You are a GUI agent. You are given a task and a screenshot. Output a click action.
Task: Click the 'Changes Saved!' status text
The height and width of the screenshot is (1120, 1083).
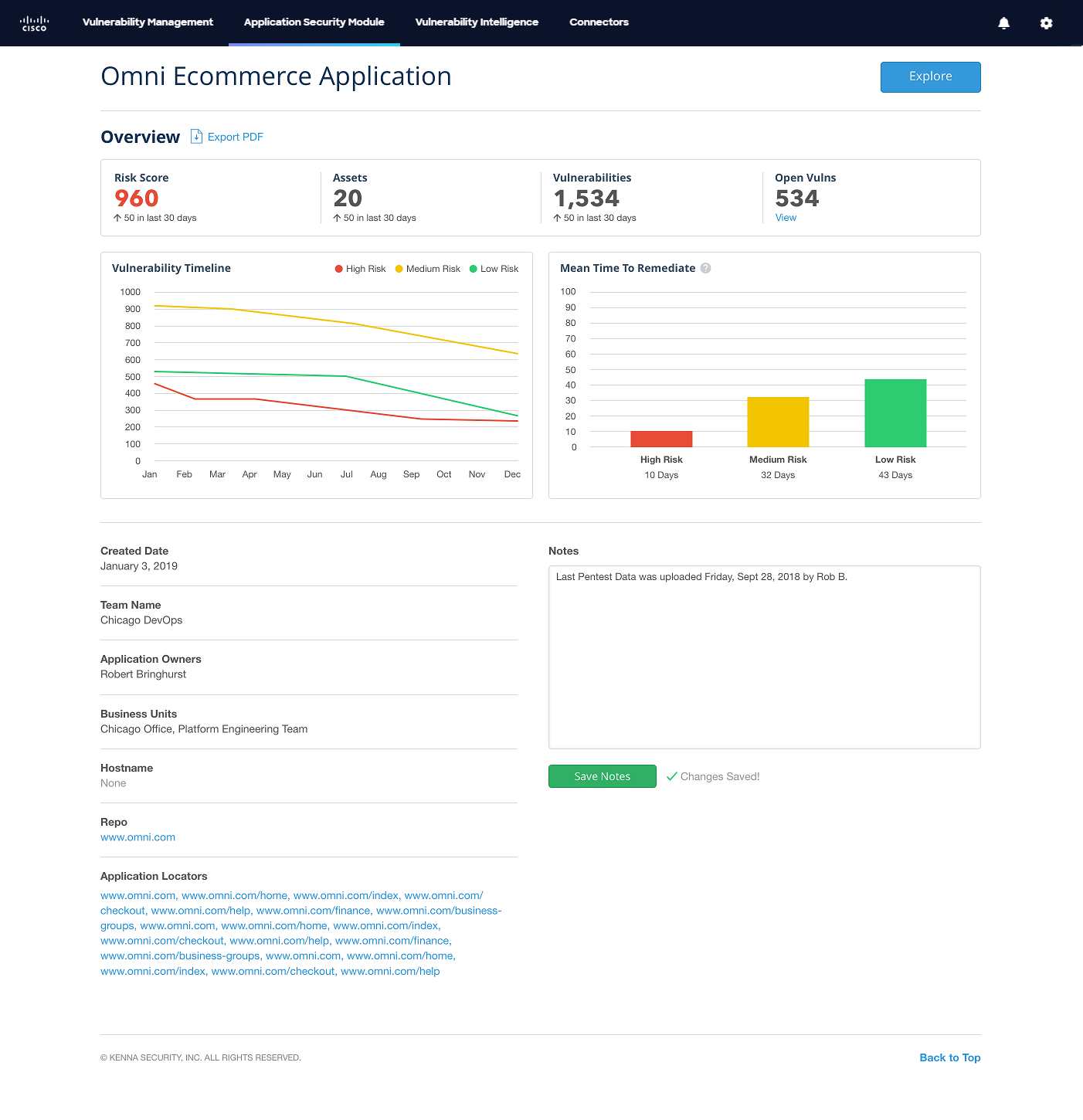tap(720, 776)
